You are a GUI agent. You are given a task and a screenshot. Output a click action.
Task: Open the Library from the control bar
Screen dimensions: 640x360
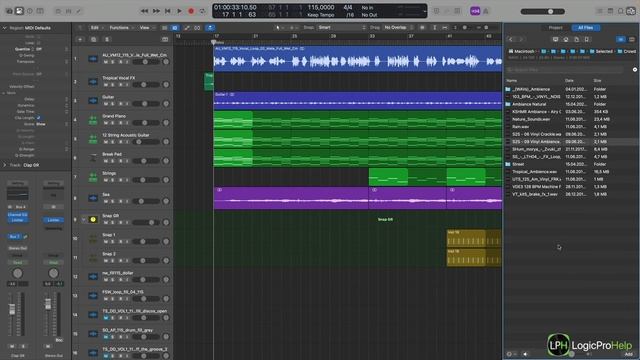[9, 11]
